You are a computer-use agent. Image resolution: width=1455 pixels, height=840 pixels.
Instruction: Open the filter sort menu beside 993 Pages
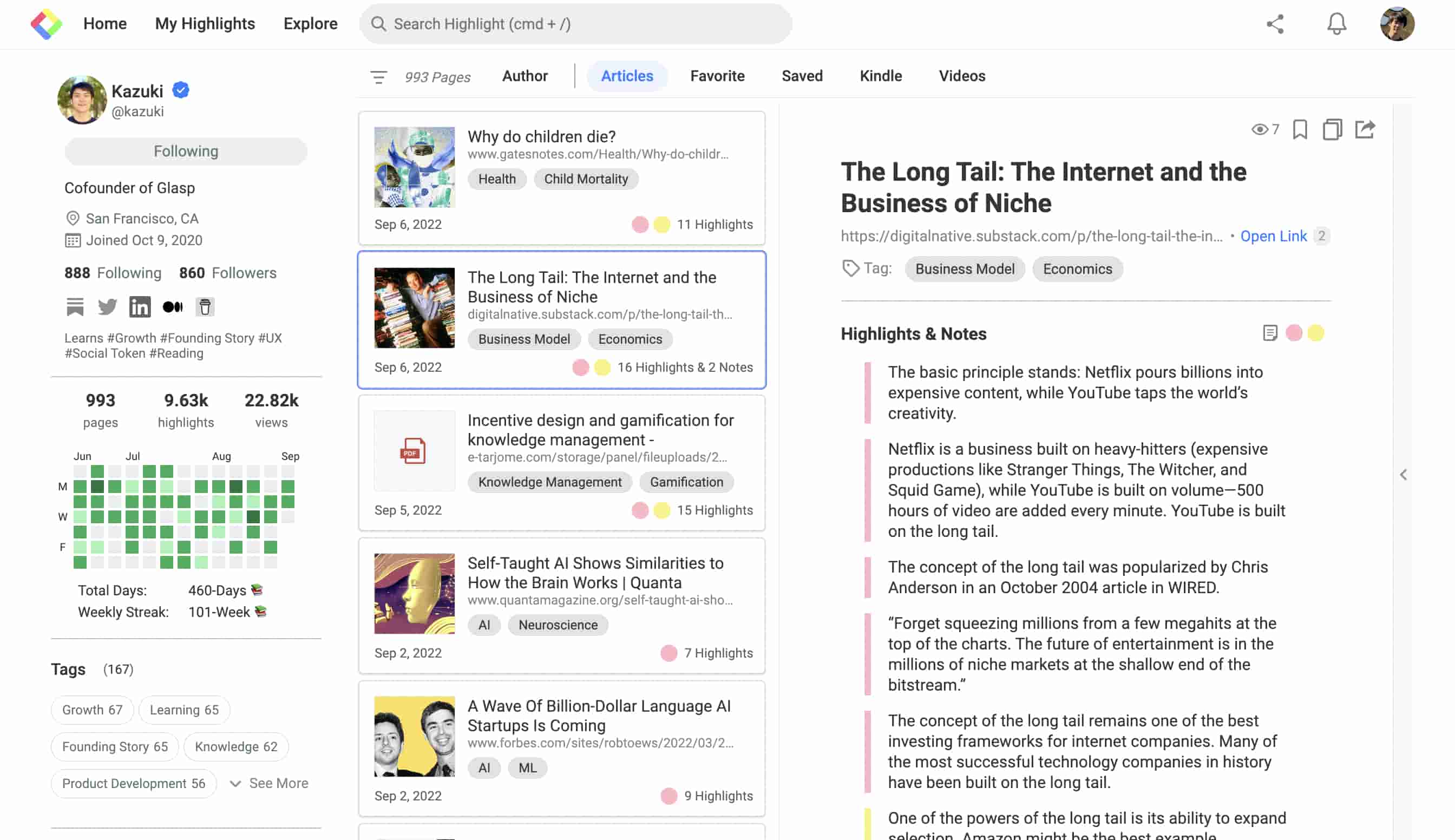pyautogui.click(x=378, y=77)
